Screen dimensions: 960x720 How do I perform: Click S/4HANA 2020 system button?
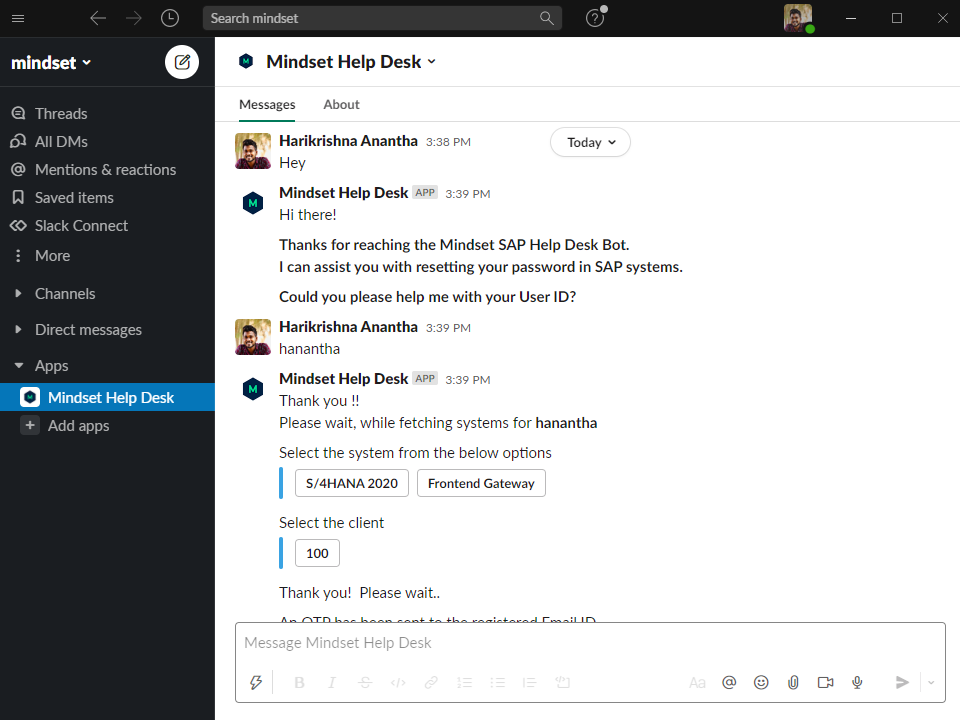click(x=351, y=483)
